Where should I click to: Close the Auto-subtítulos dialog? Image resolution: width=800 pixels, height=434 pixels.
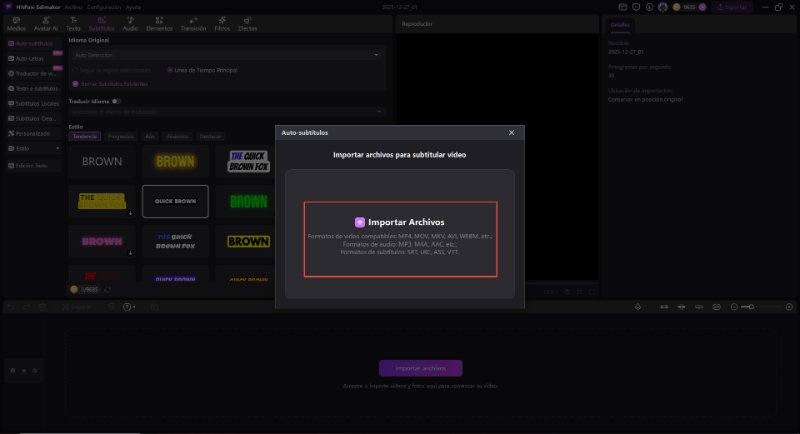point(511,132)
